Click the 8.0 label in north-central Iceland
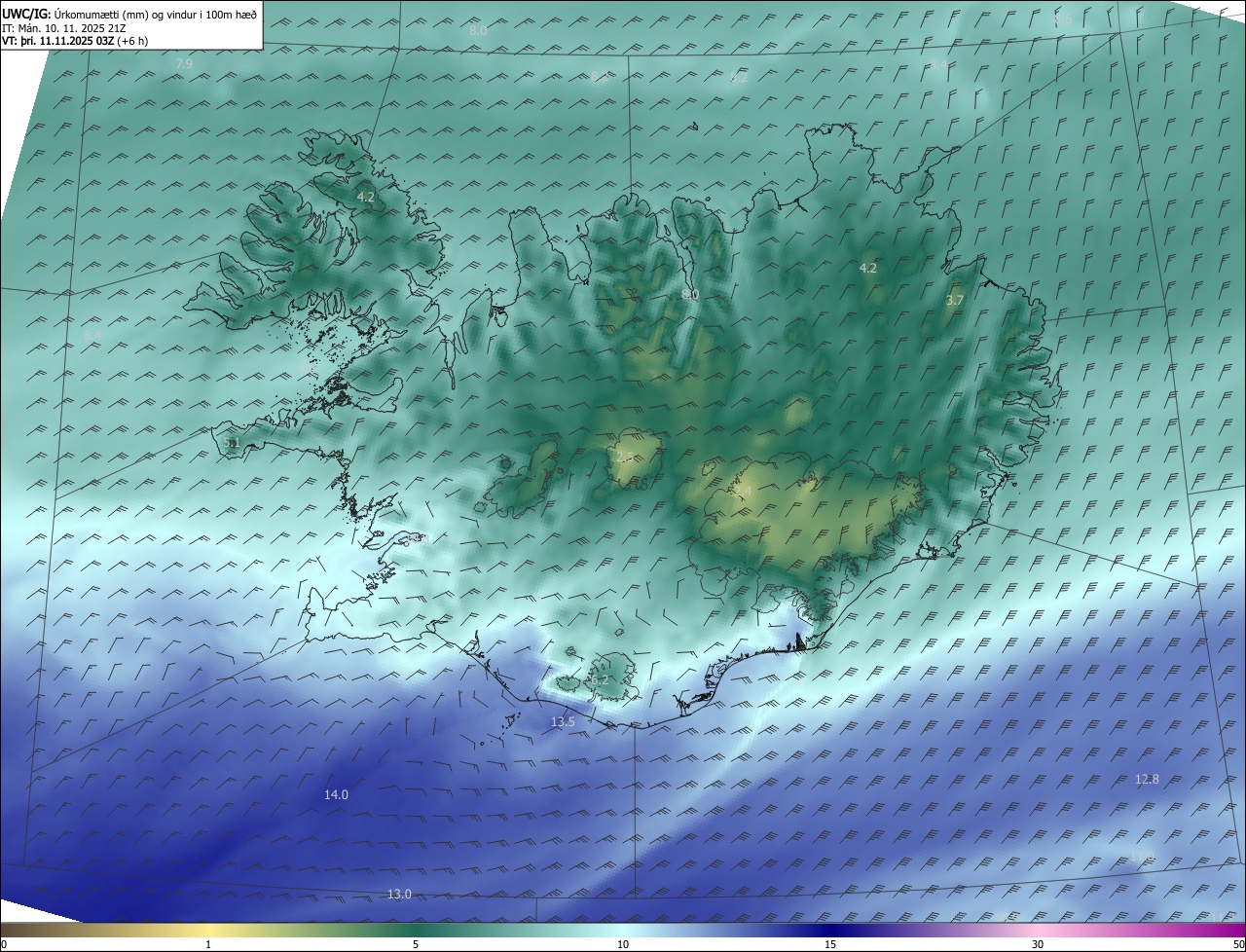The image size is (1246, 952). tap(690, 294)
